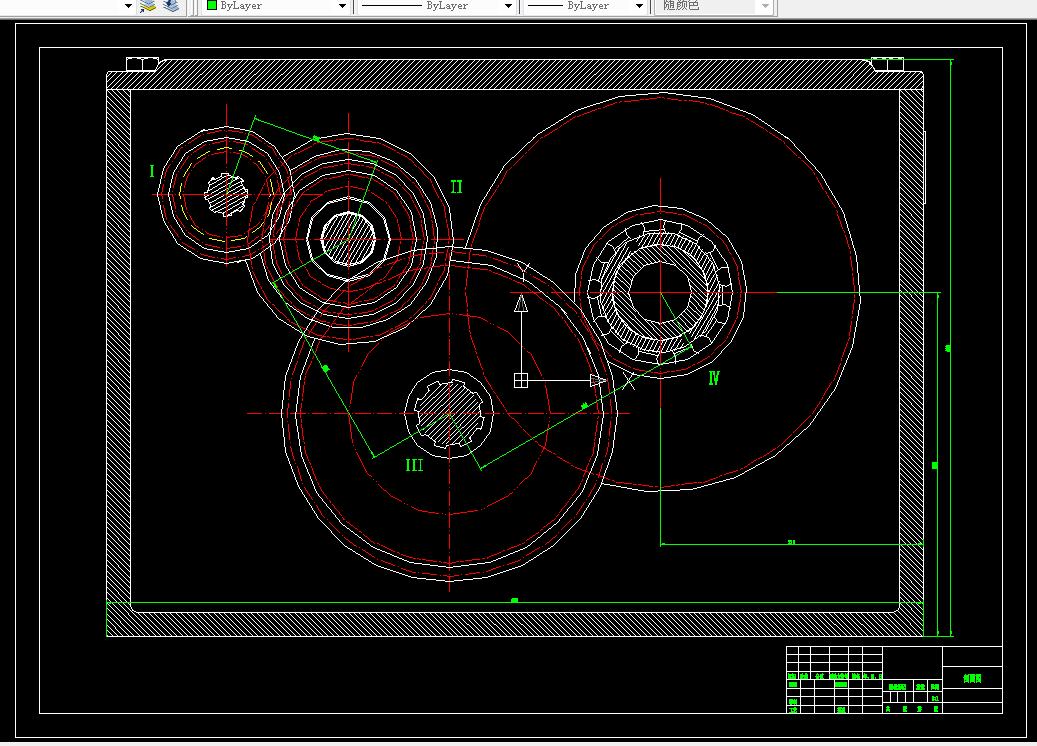Click the drawing name cell in the title block
This screenshot has height=746, width=1037.
972,679
